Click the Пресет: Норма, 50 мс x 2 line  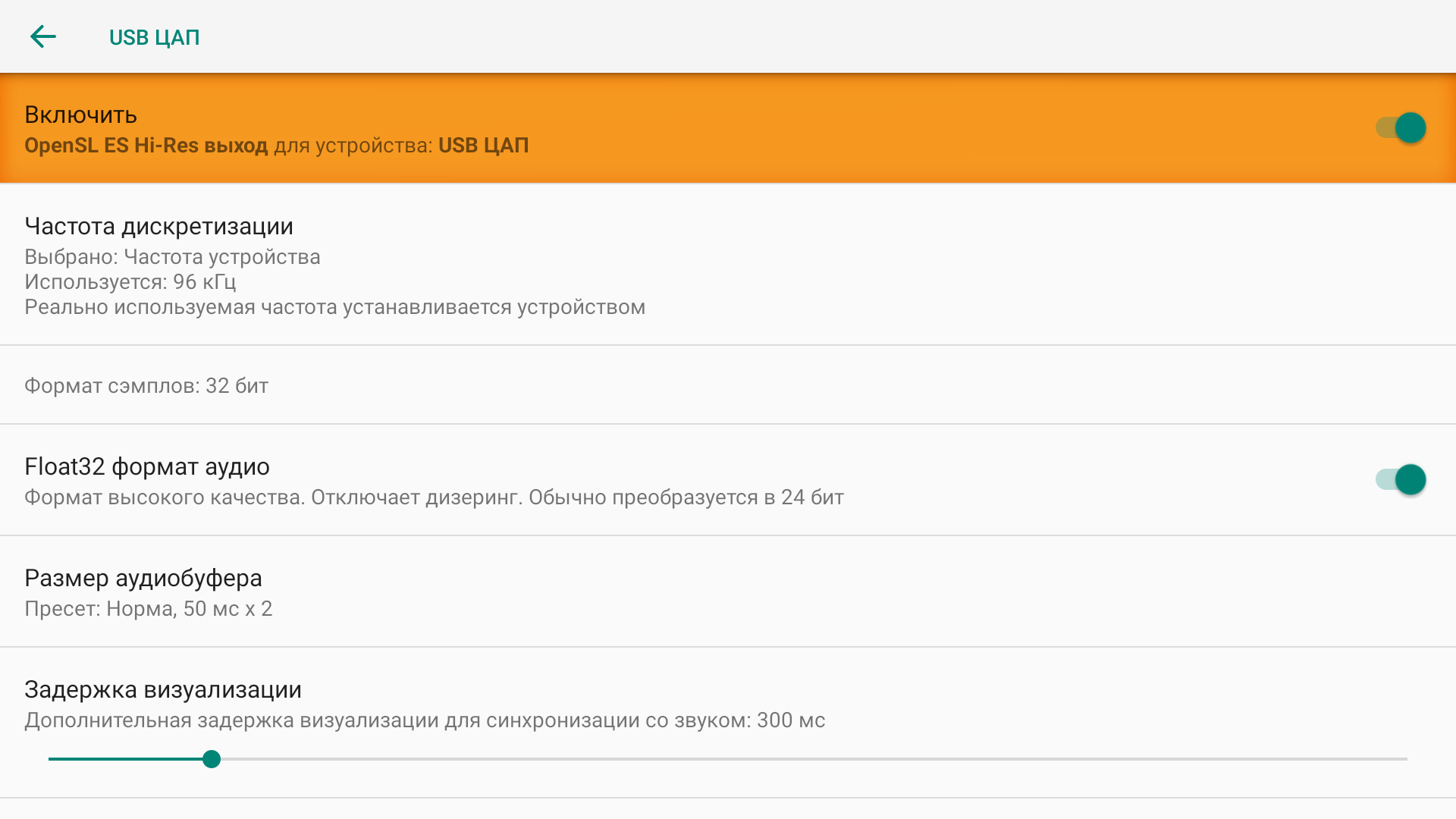(148, 609)
